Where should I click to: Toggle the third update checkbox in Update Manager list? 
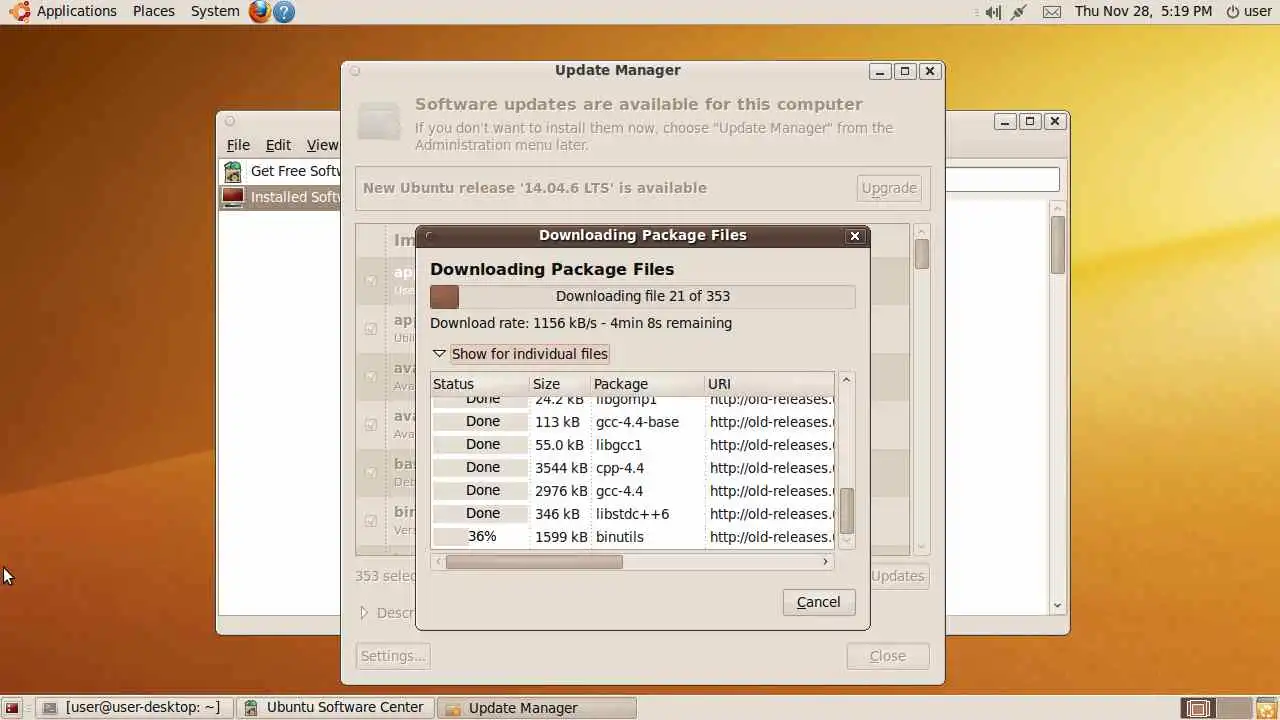371,376
